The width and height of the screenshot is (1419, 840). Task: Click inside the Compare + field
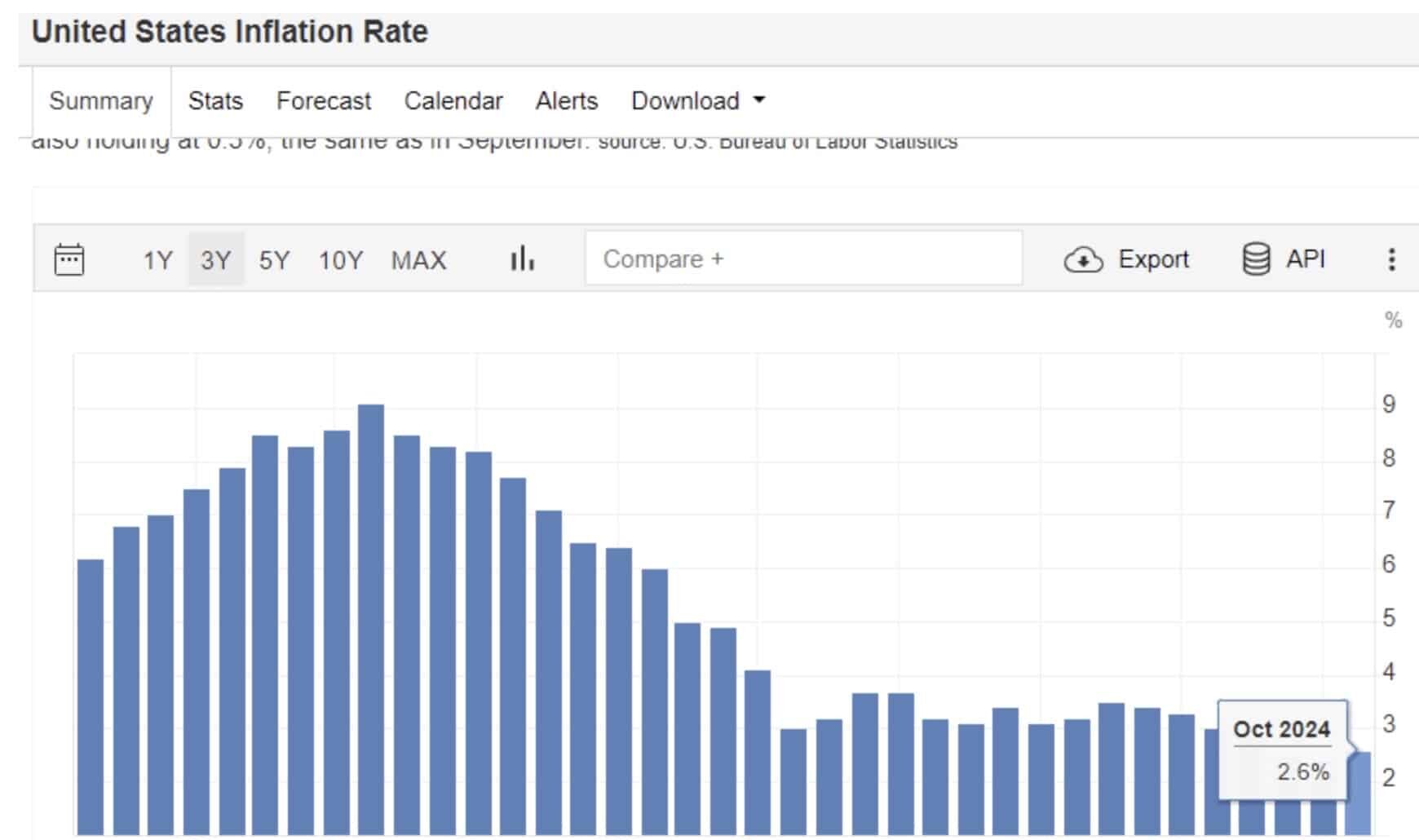(803, 259)
